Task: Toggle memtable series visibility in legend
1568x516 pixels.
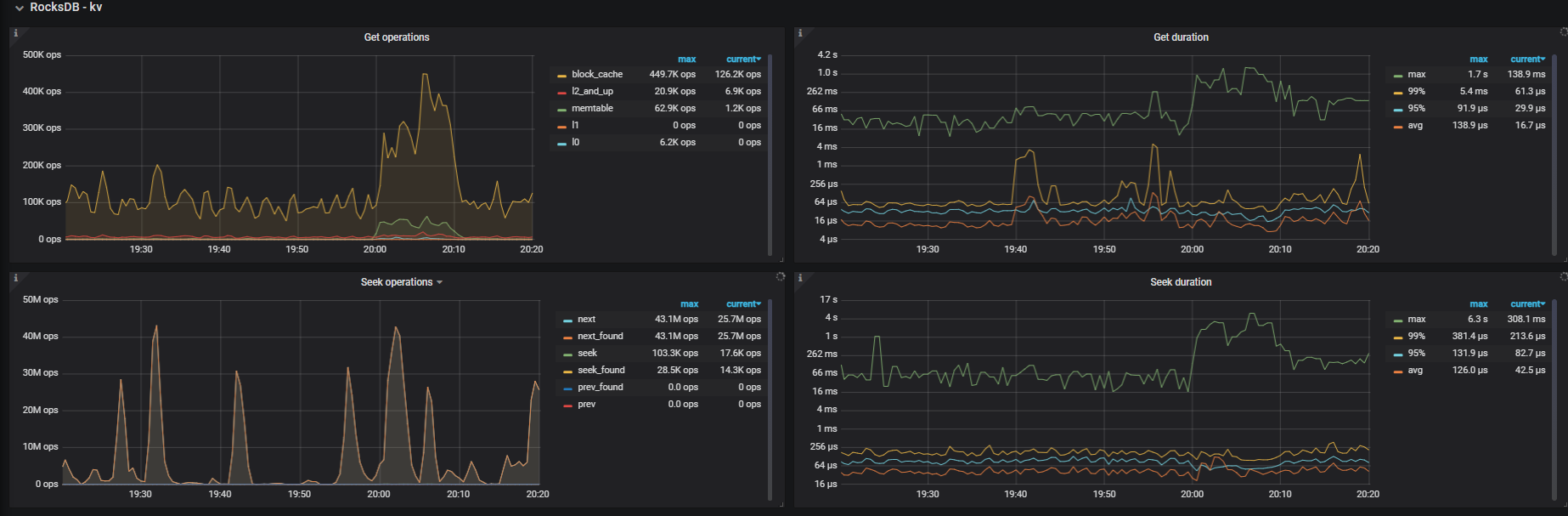Action: pos(592,109)
